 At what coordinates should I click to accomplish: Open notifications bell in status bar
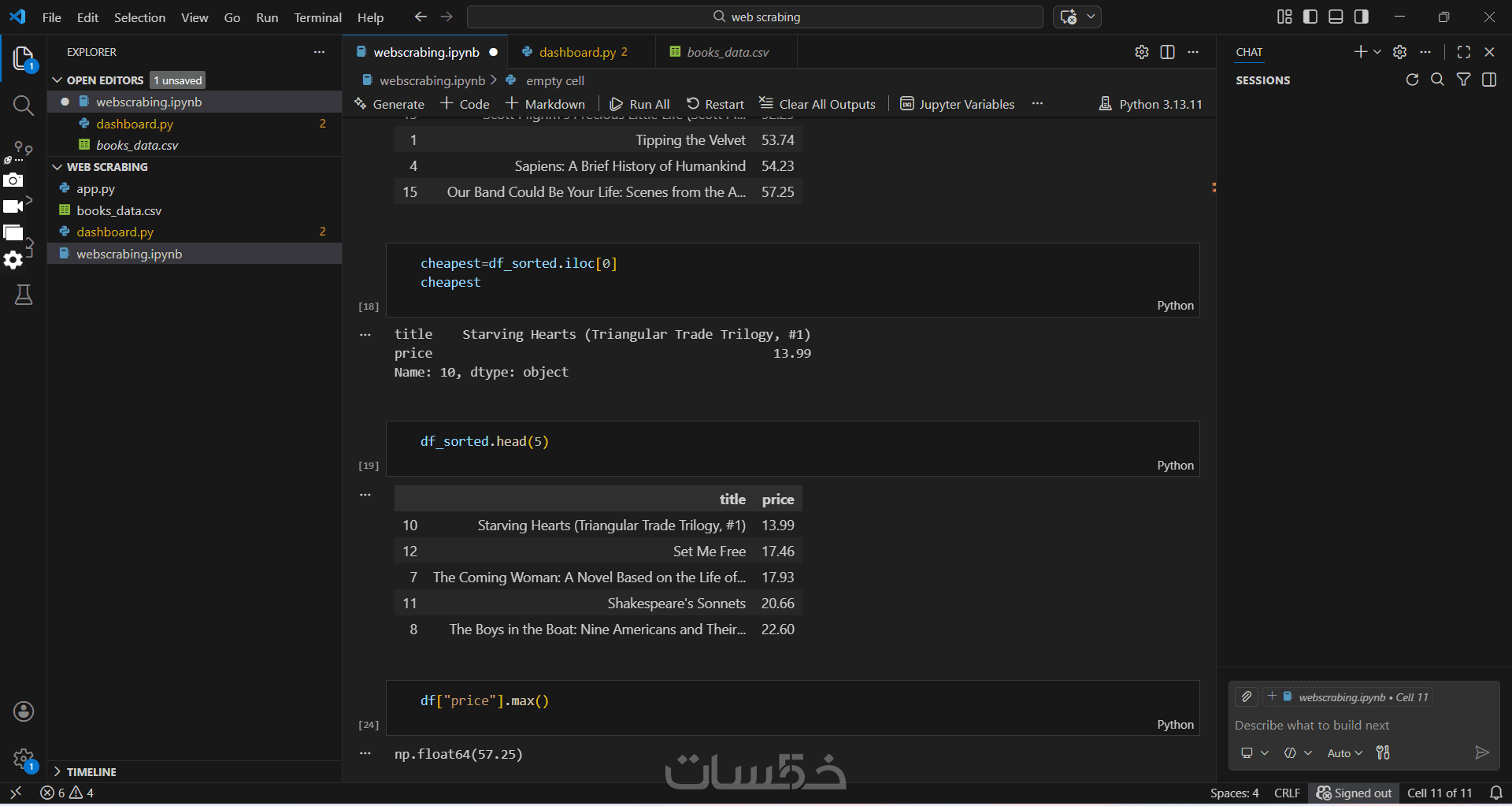(x=1496, y=793)
